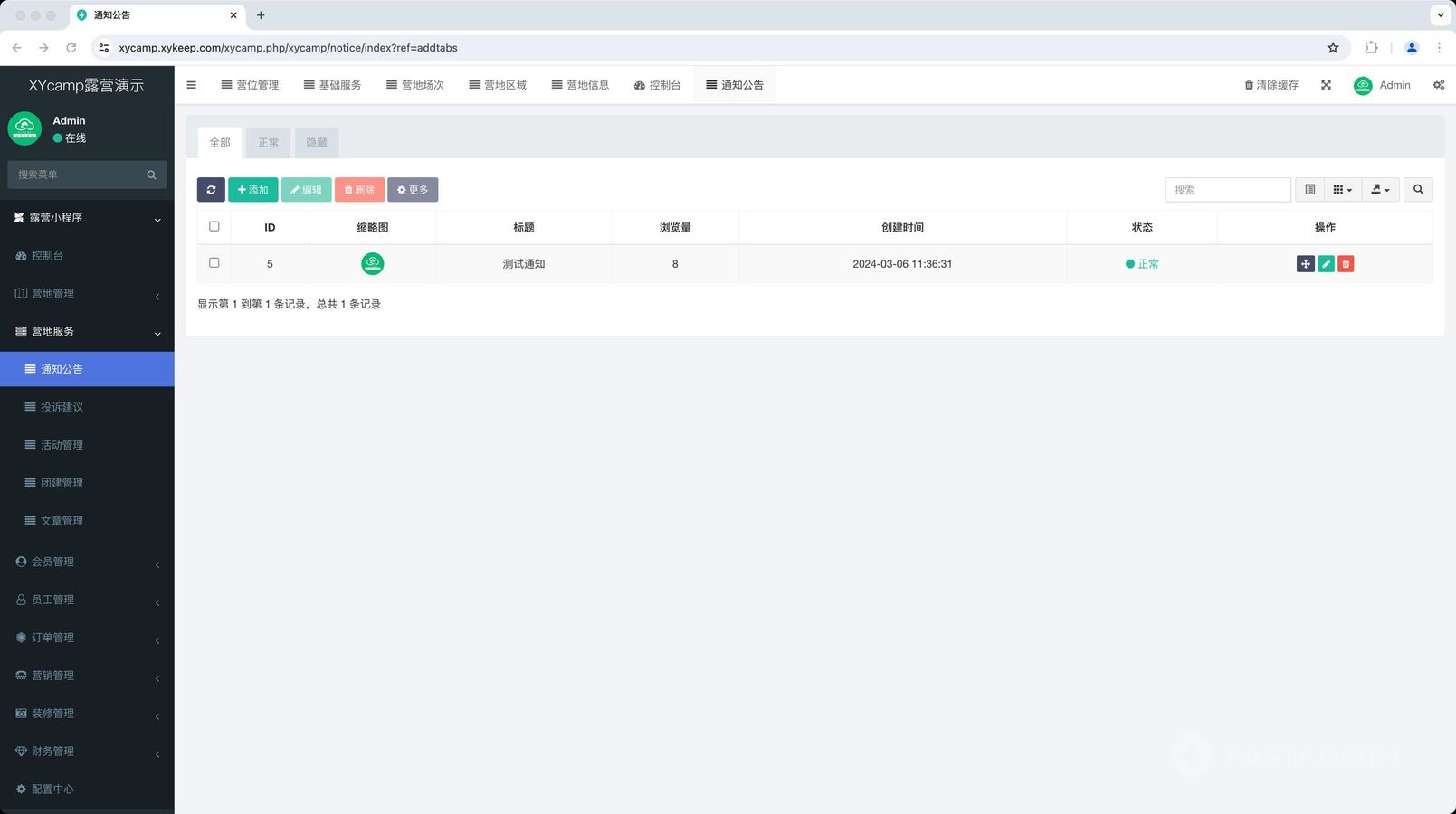Open the columns visibility dropdown
This screenshot has height=814, width=1456.
pyautogui.click(x=1343, y=189)
